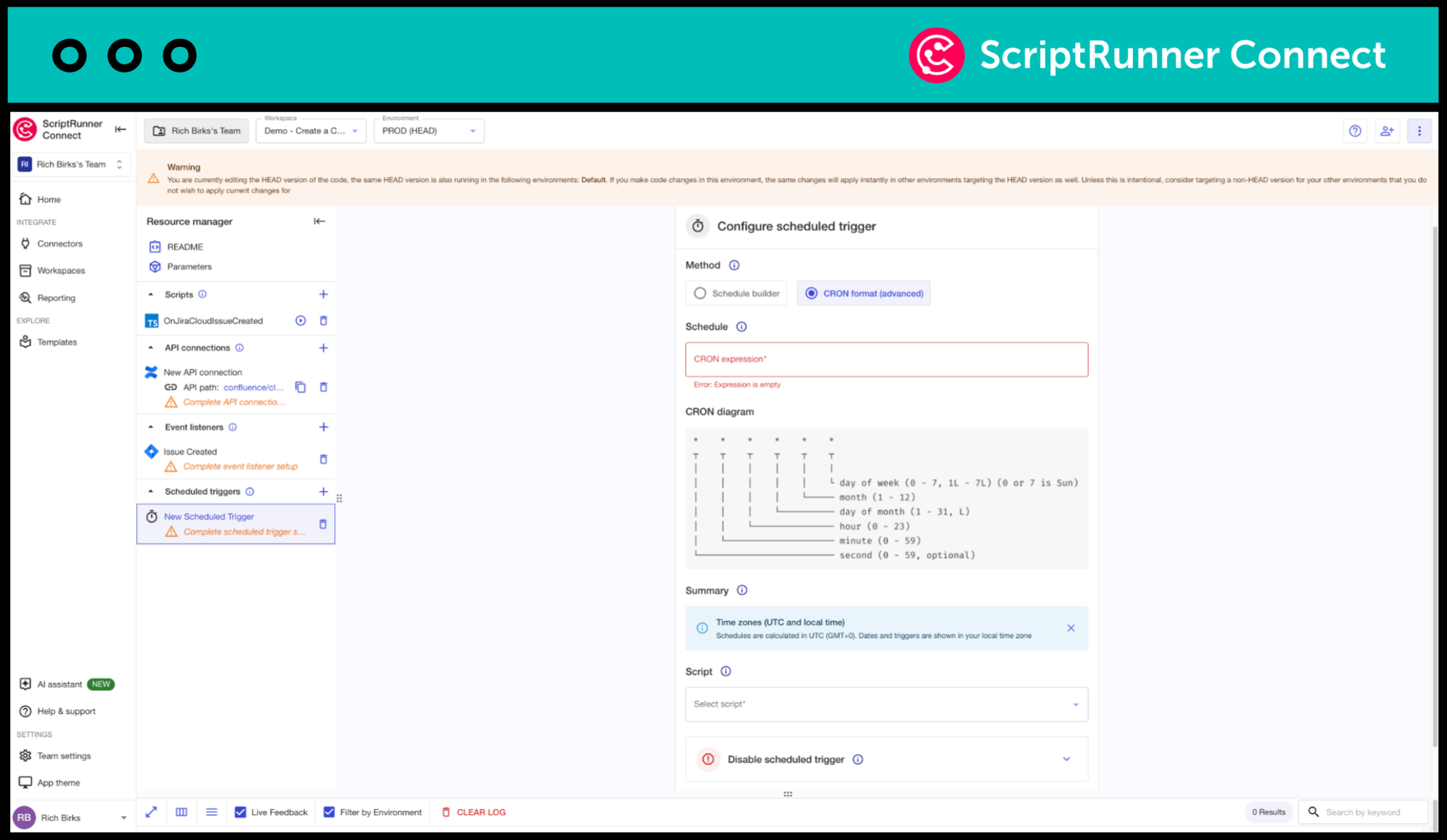Viewport: 1447px width, 840px height.
Task: Show info for Schedule label
Action: 742,327
